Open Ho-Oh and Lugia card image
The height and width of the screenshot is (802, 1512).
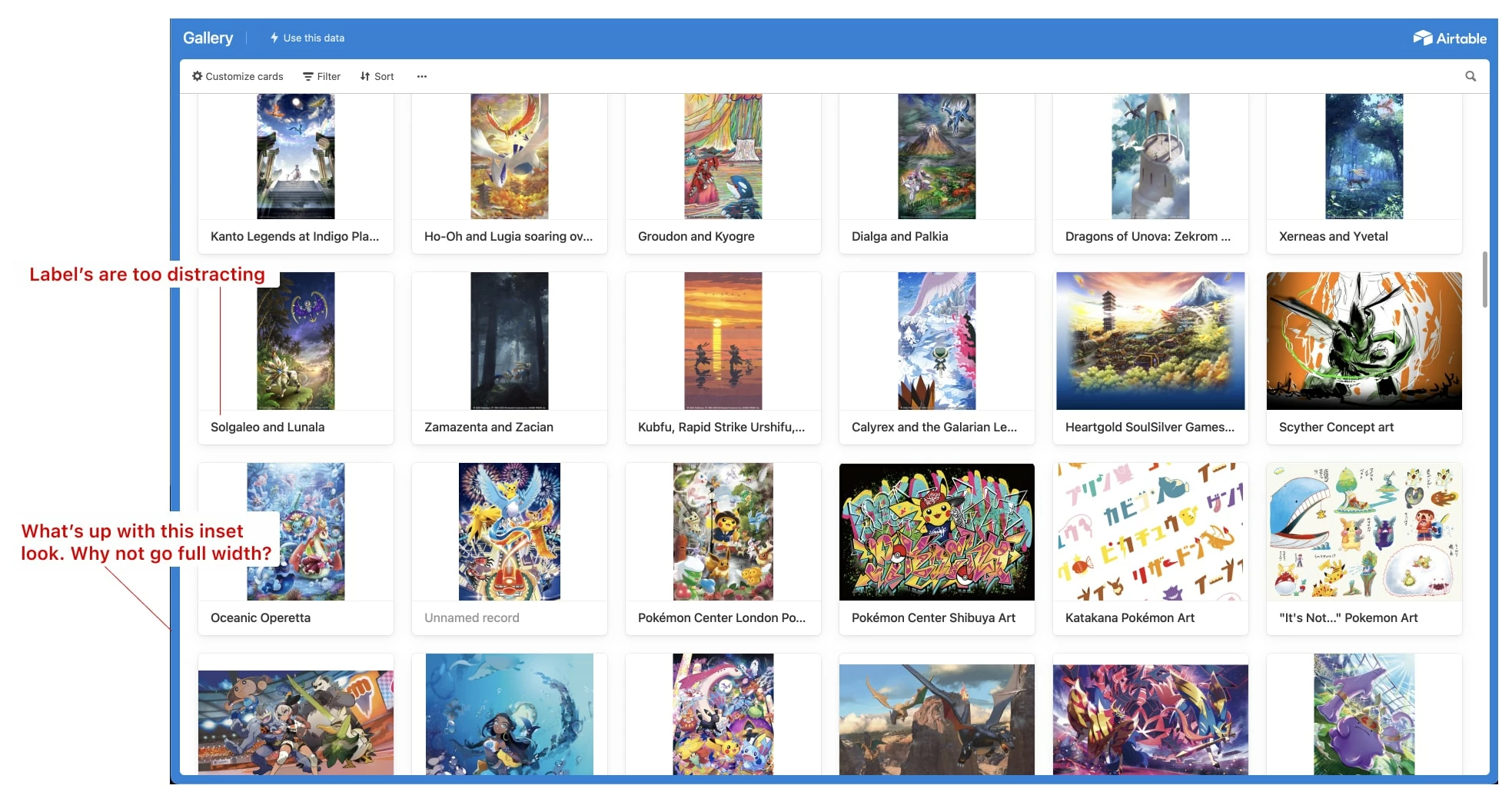point(510,157)
